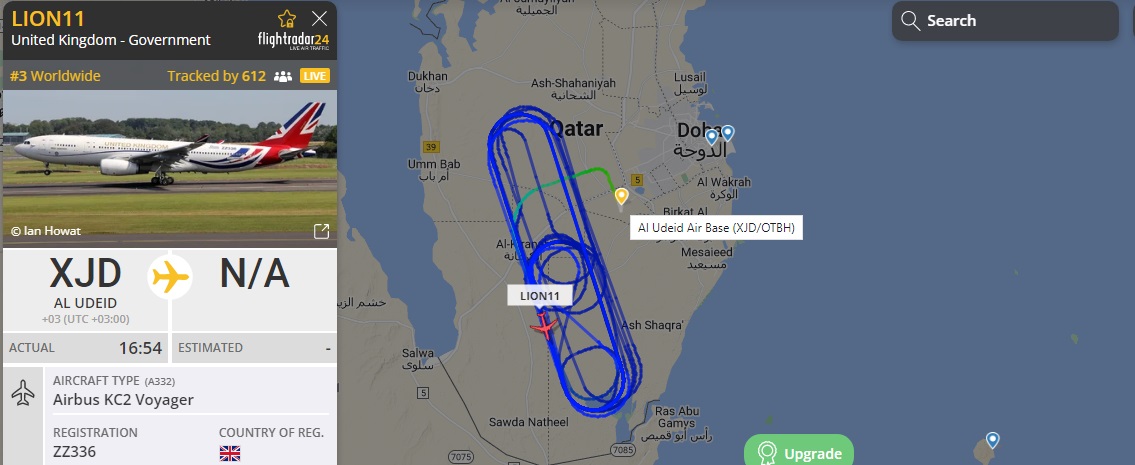
Task: Click the red aircraft icon on map
Action: tap(544, 327)
